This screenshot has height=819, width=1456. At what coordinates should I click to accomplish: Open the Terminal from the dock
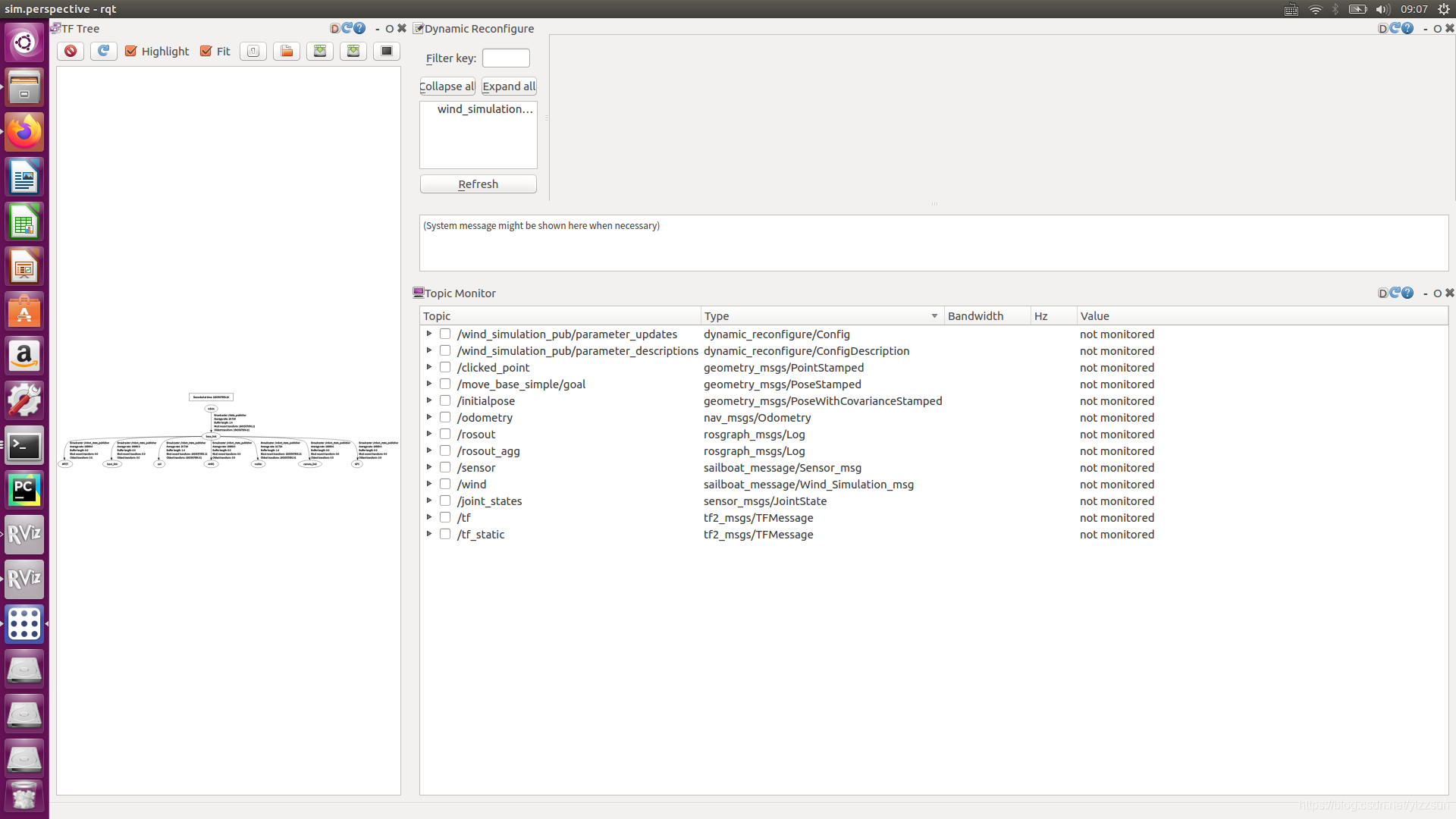[24, 446]
